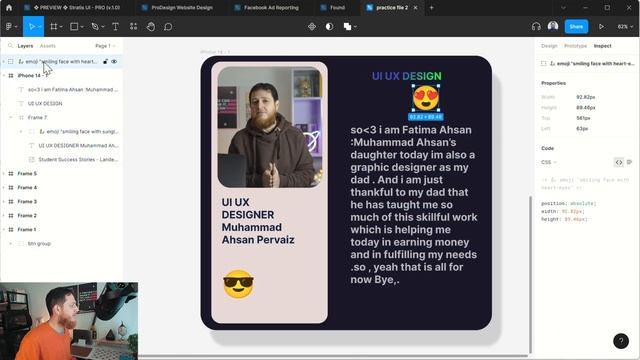The height and width of the screenshot is (360, 640).
Task: Select the Frame tool
Action: coord(53,27)
